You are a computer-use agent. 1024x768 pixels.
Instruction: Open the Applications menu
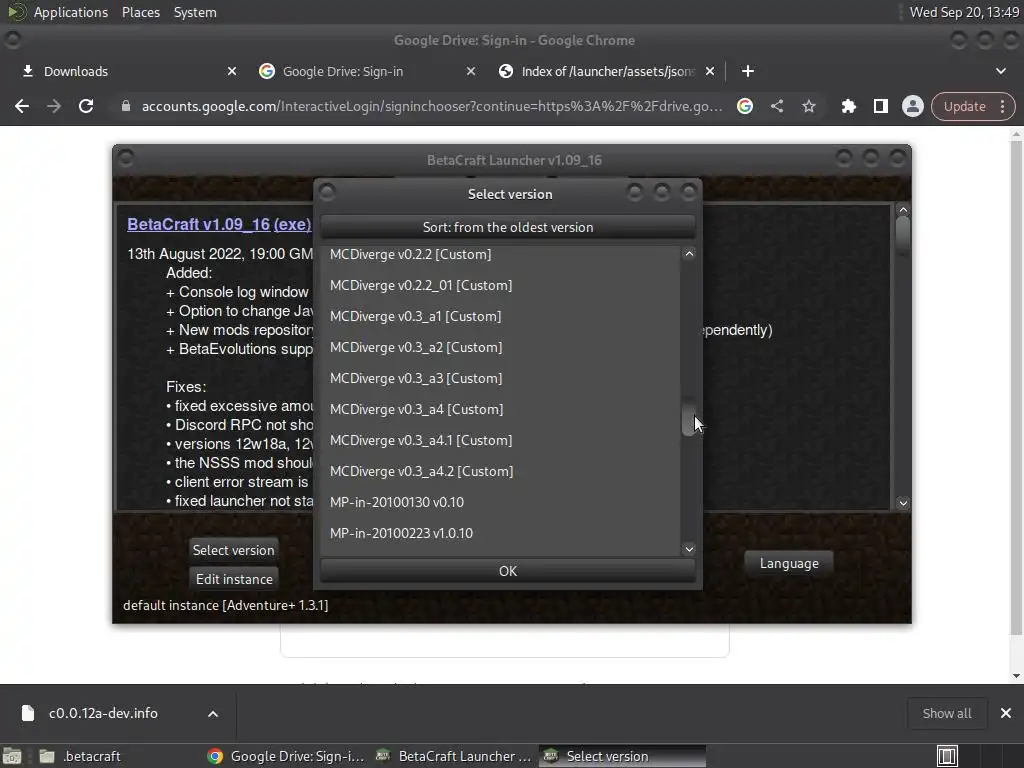(71, 12)
